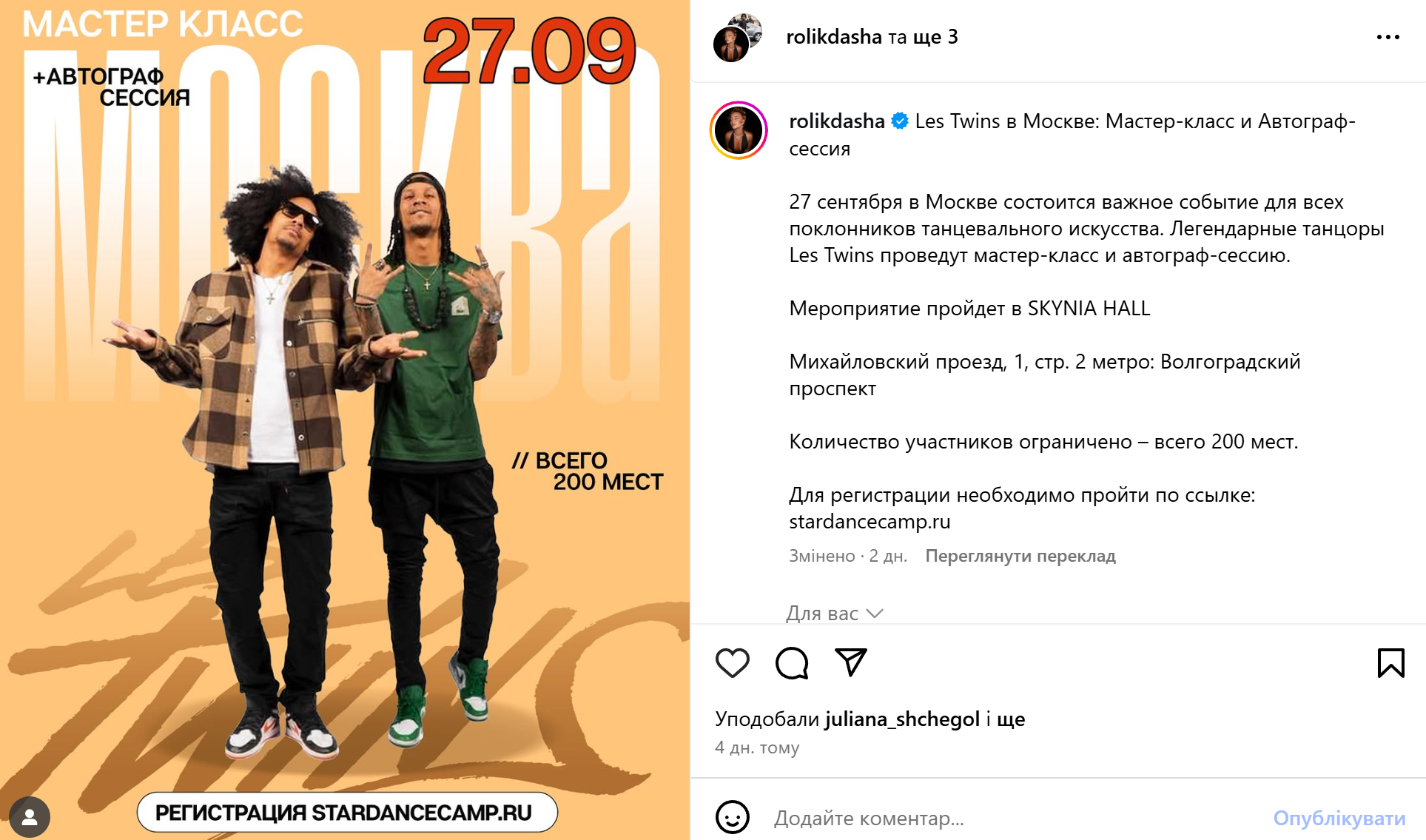The height and width of the screenshot is (840, 1426).
Task: Save the post with the bookmark icon
Action: tap(1390, 662)
